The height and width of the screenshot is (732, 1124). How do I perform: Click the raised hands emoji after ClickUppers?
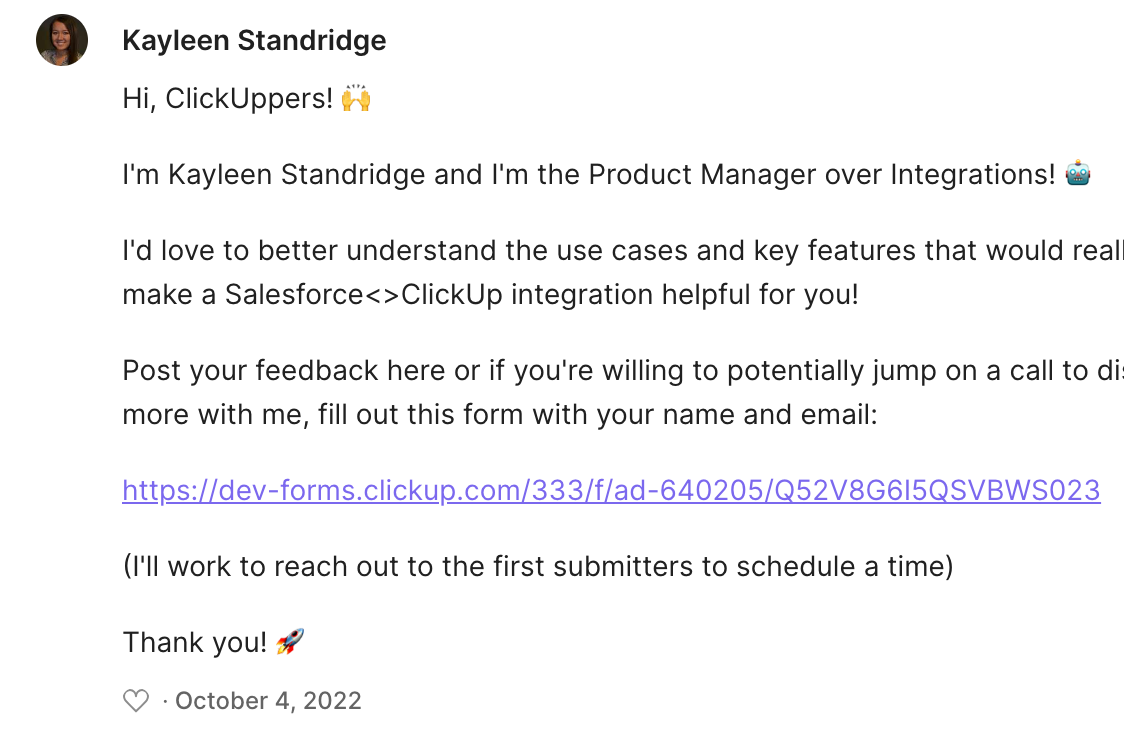(x=356, y=98)
